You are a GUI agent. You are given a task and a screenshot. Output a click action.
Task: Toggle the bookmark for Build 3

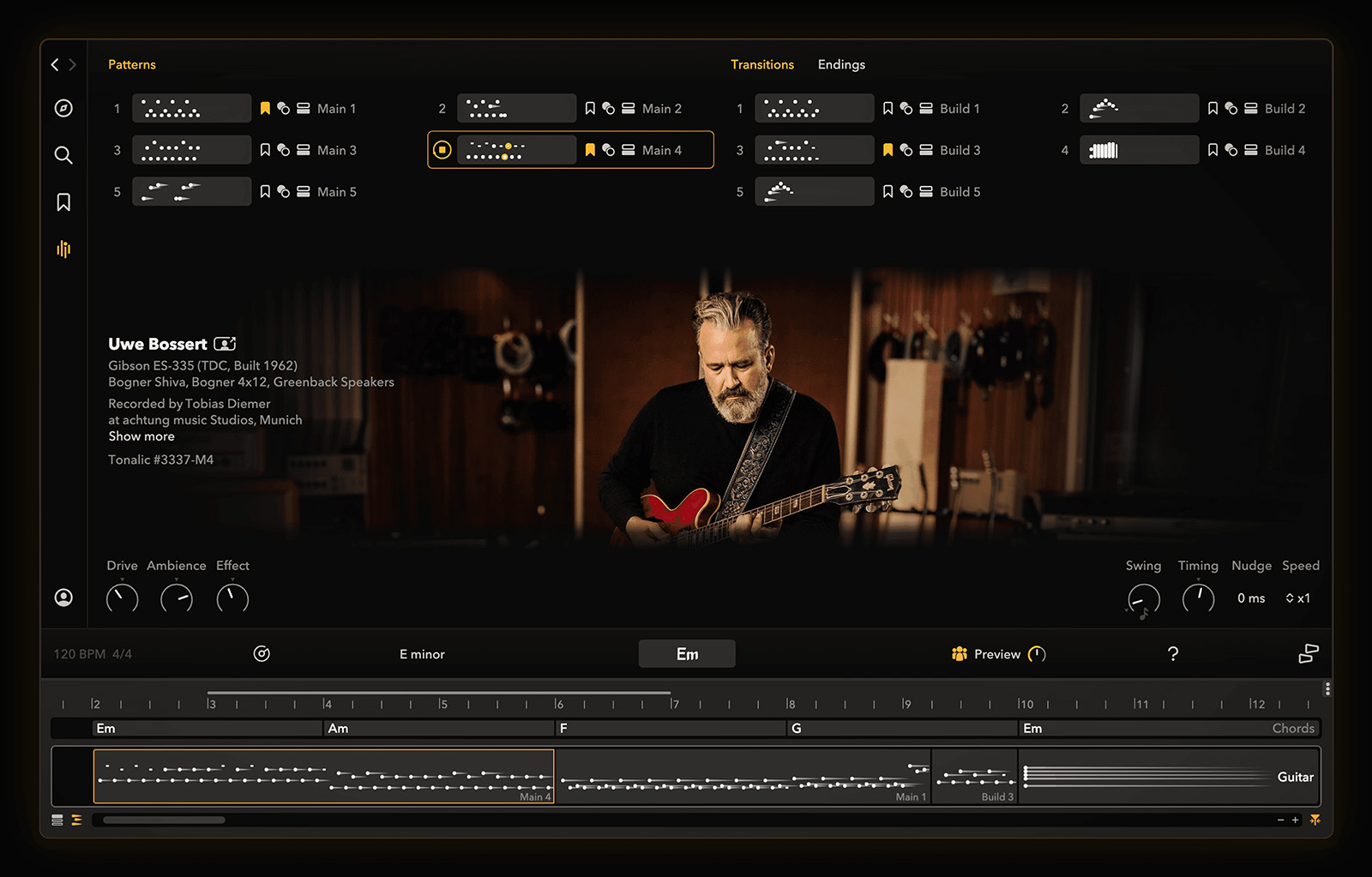(888, 150)
